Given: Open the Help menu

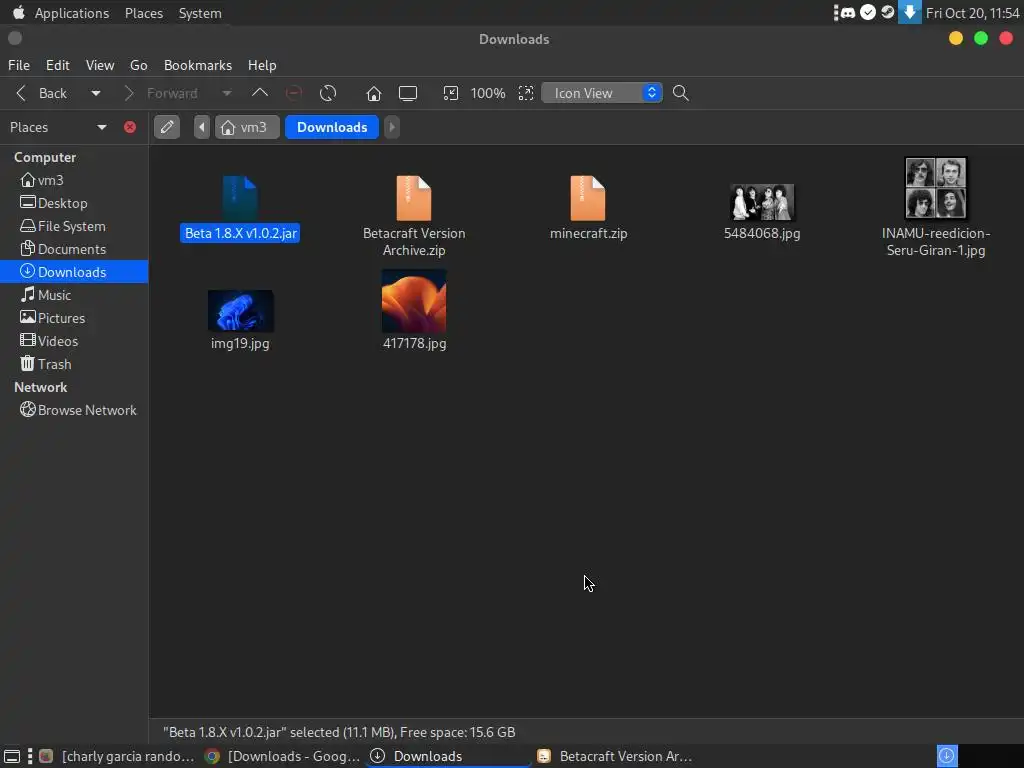Looking at the screenshot, I should click(262, 65).
